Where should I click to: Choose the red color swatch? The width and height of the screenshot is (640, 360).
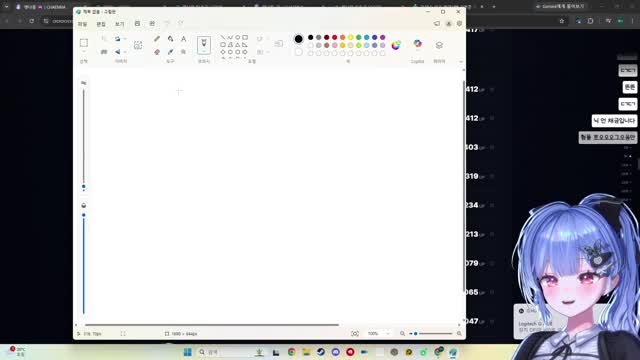[x=335, y=38]
